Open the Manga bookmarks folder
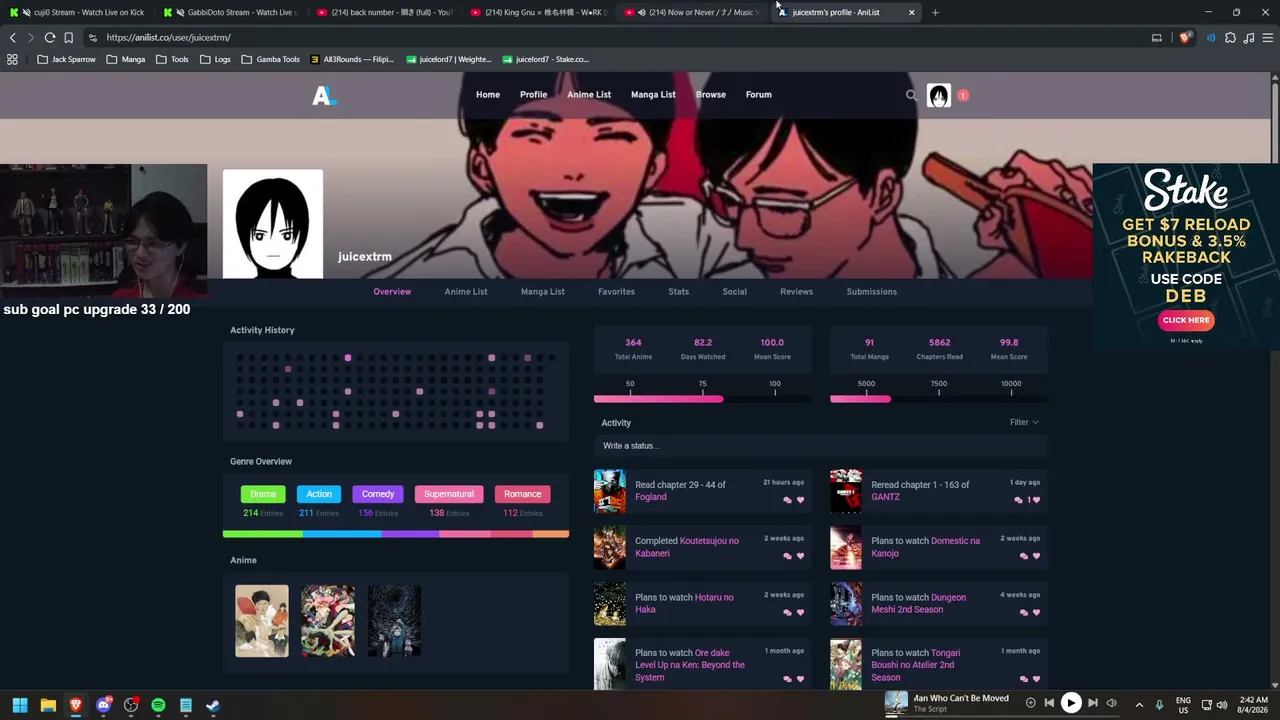The width and height of the screenshot is (1280, 720). click(125, 59)
